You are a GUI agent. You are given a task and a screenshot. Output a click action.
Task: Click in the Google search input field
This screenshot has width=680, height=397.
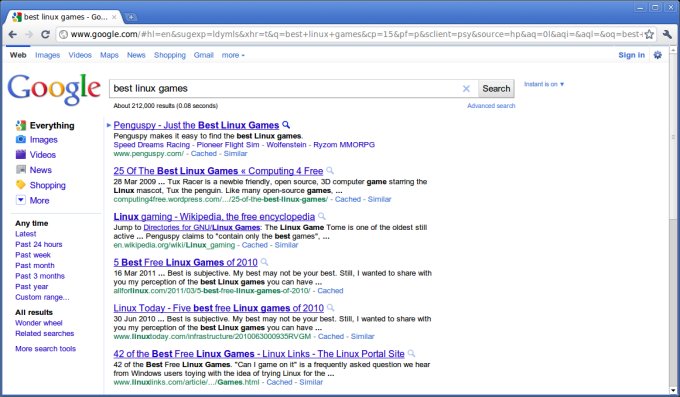tap(286, 89)
